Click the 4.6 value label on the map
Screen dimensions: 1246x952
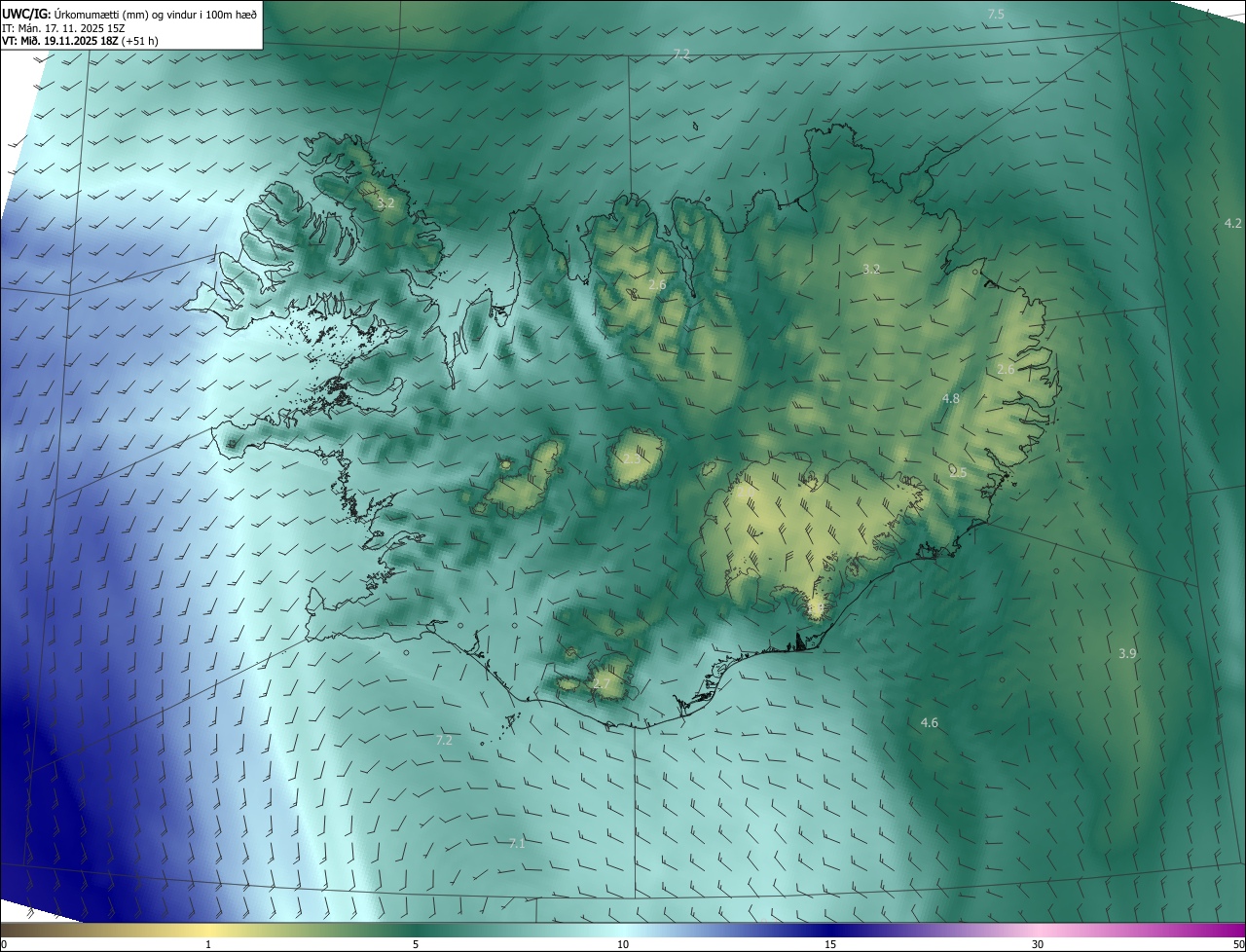(x=930, y=722)
